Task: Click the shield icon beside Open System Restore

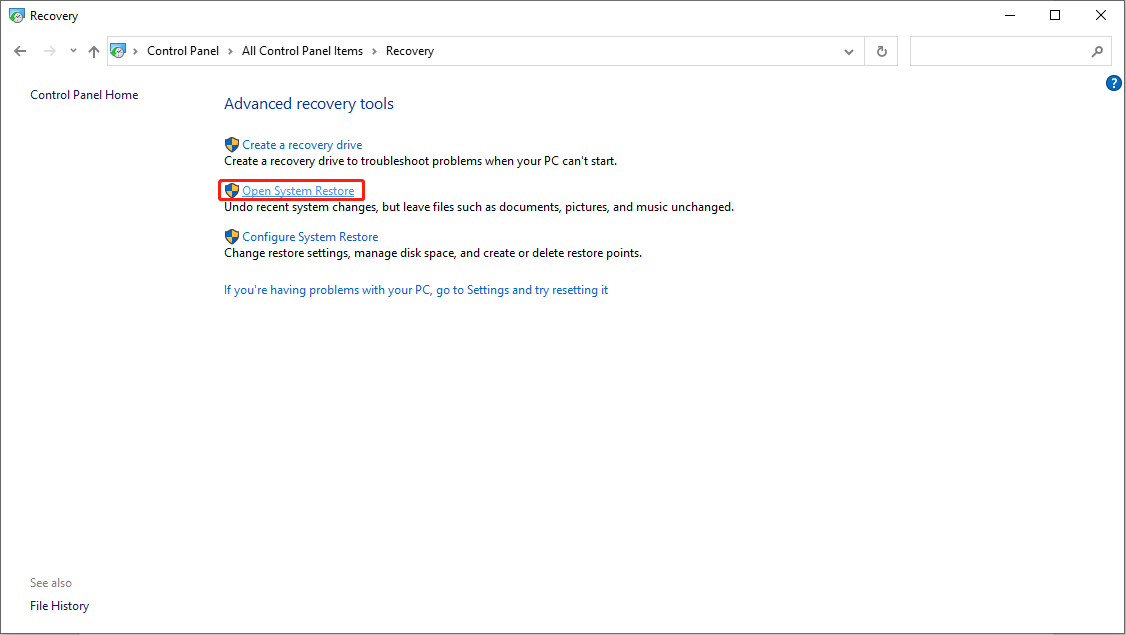Action: (231, 191)
